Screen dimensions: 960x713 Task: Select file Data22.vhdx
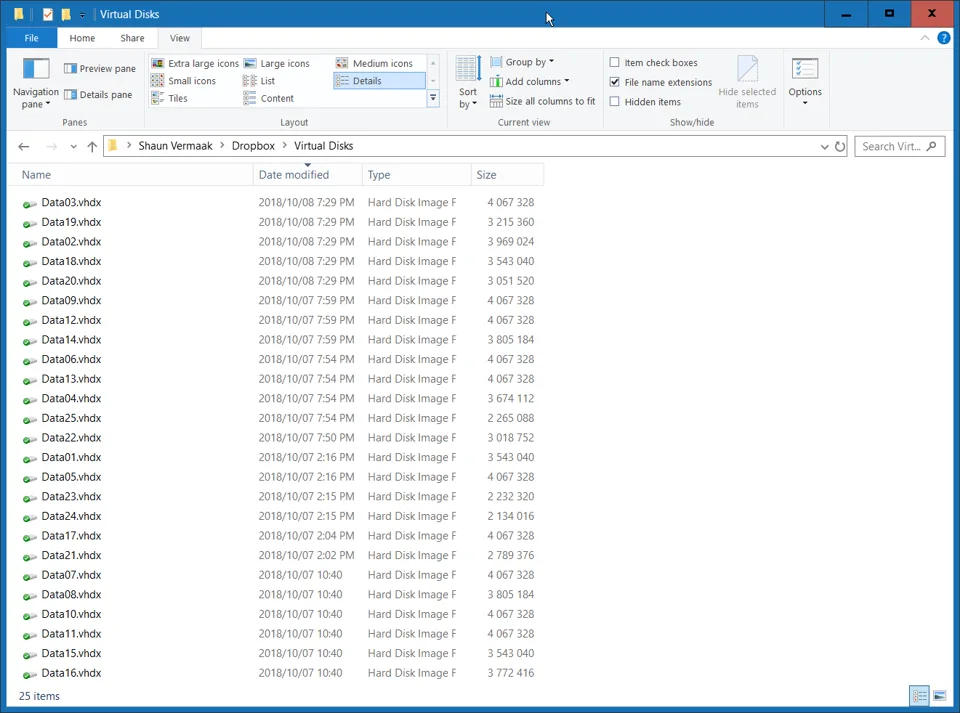(71, 438)
